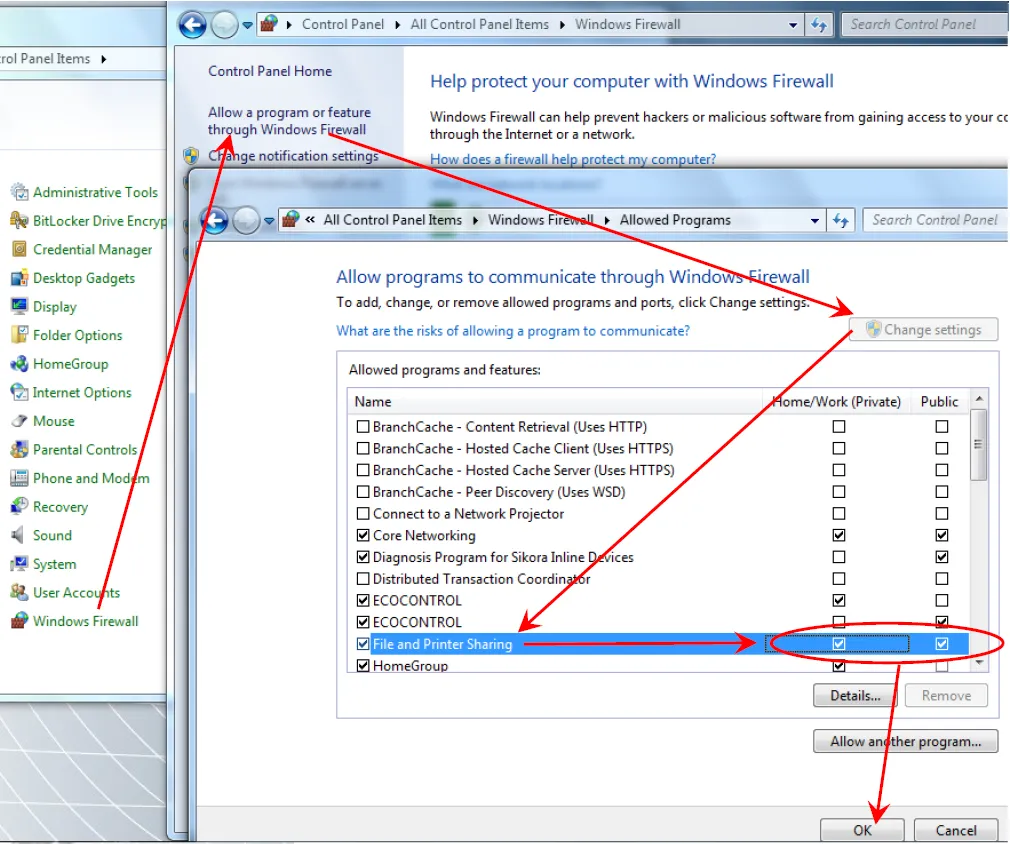Open System icon in Control Panel
The image size is (1010, 844).
pyautogui.click(x=19, y=564)
